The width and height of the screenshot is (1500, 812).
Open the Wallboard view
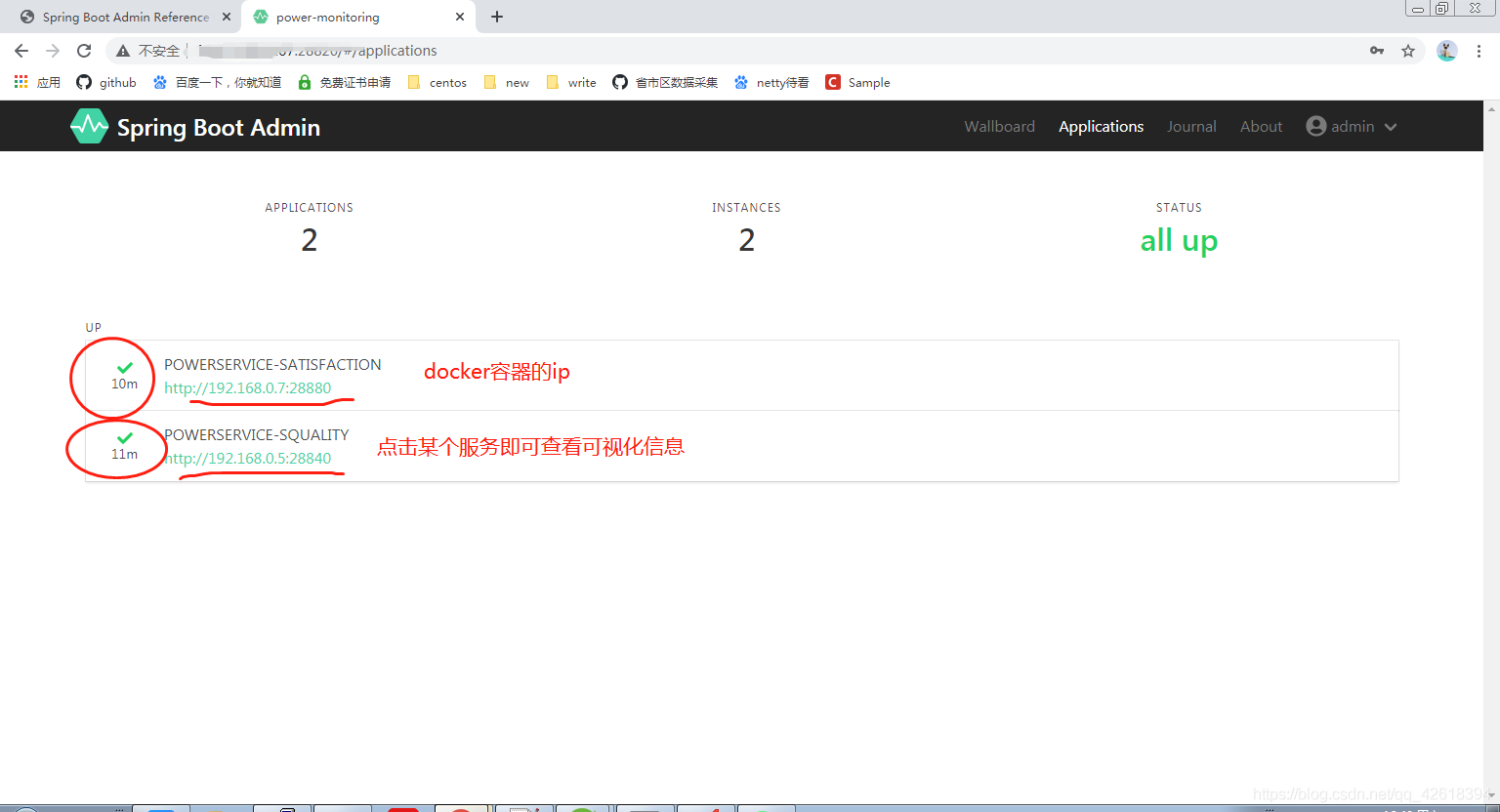[999, 126]
